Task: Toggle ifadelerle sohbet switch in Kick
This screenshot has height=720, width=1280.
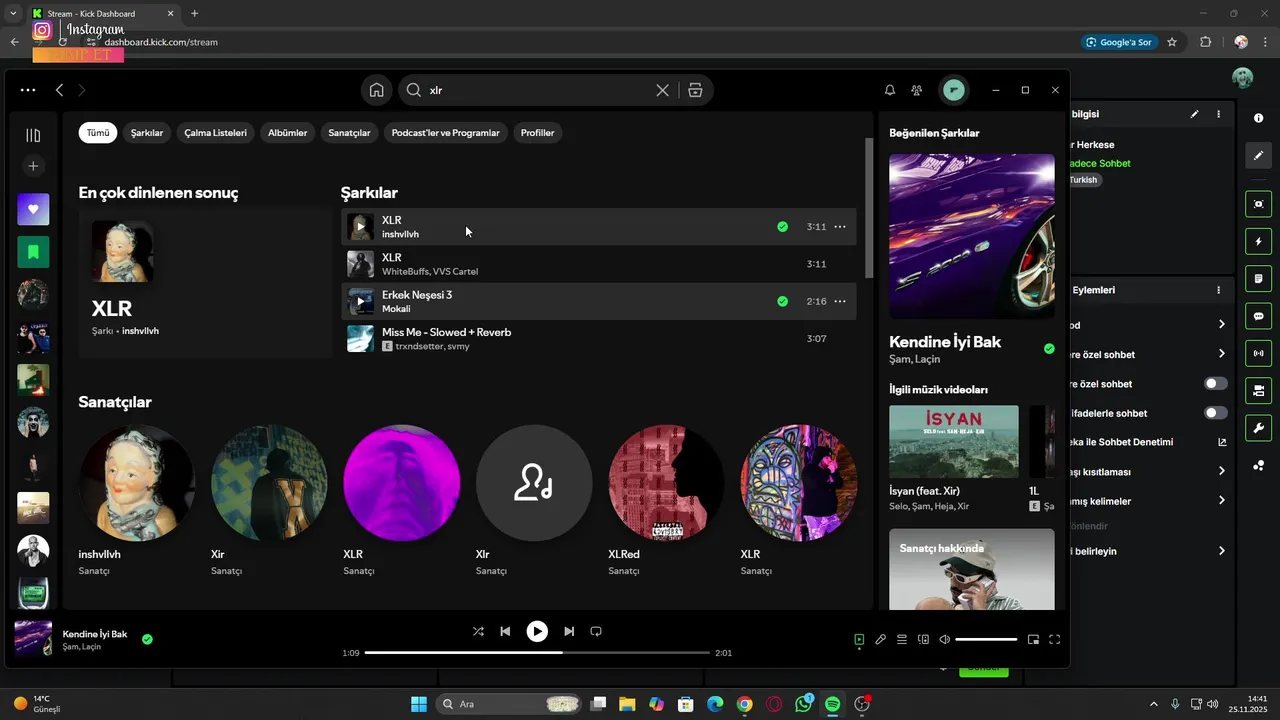Action: click(1216, 413)
